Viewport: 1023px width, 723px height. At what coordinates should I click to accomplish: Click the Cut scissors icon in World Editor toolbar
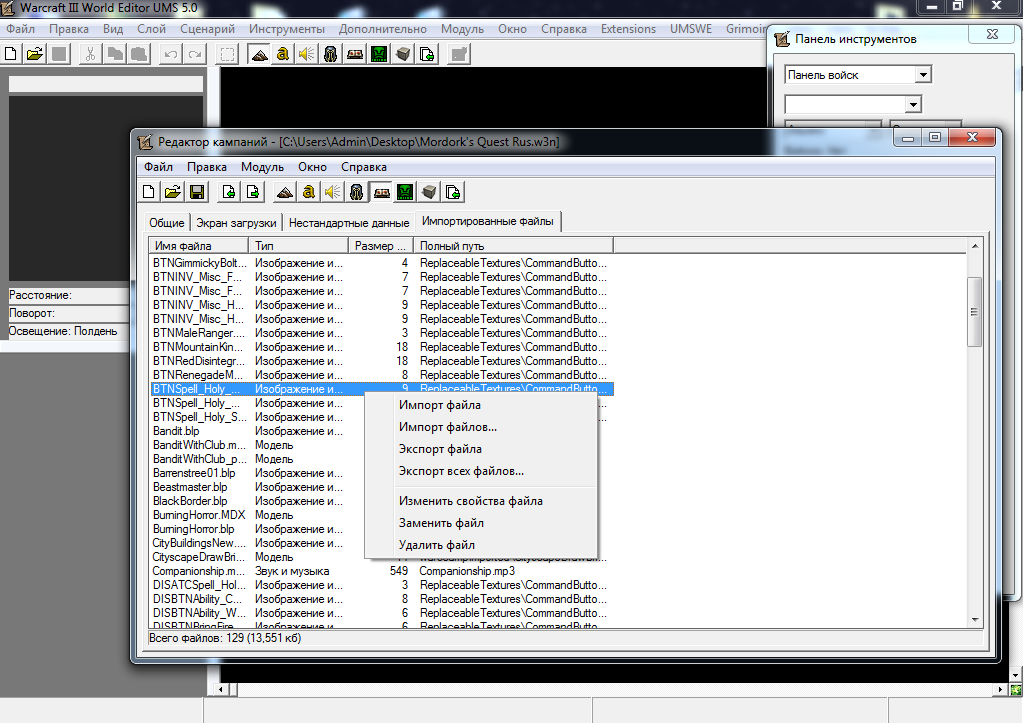pyautogui.click(x=90, y=54)
